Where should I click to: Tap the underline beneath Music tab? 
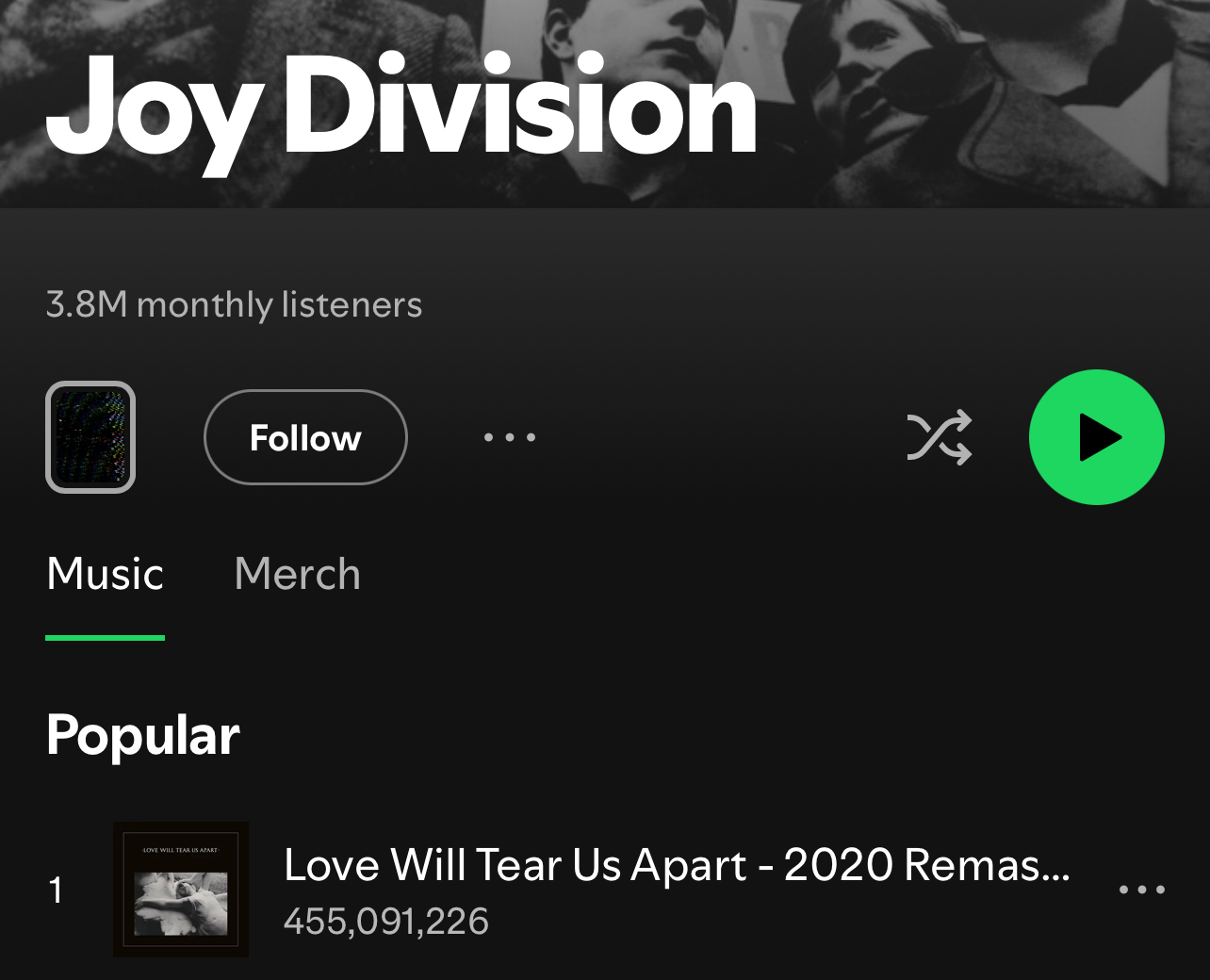(x=106, y=638)
